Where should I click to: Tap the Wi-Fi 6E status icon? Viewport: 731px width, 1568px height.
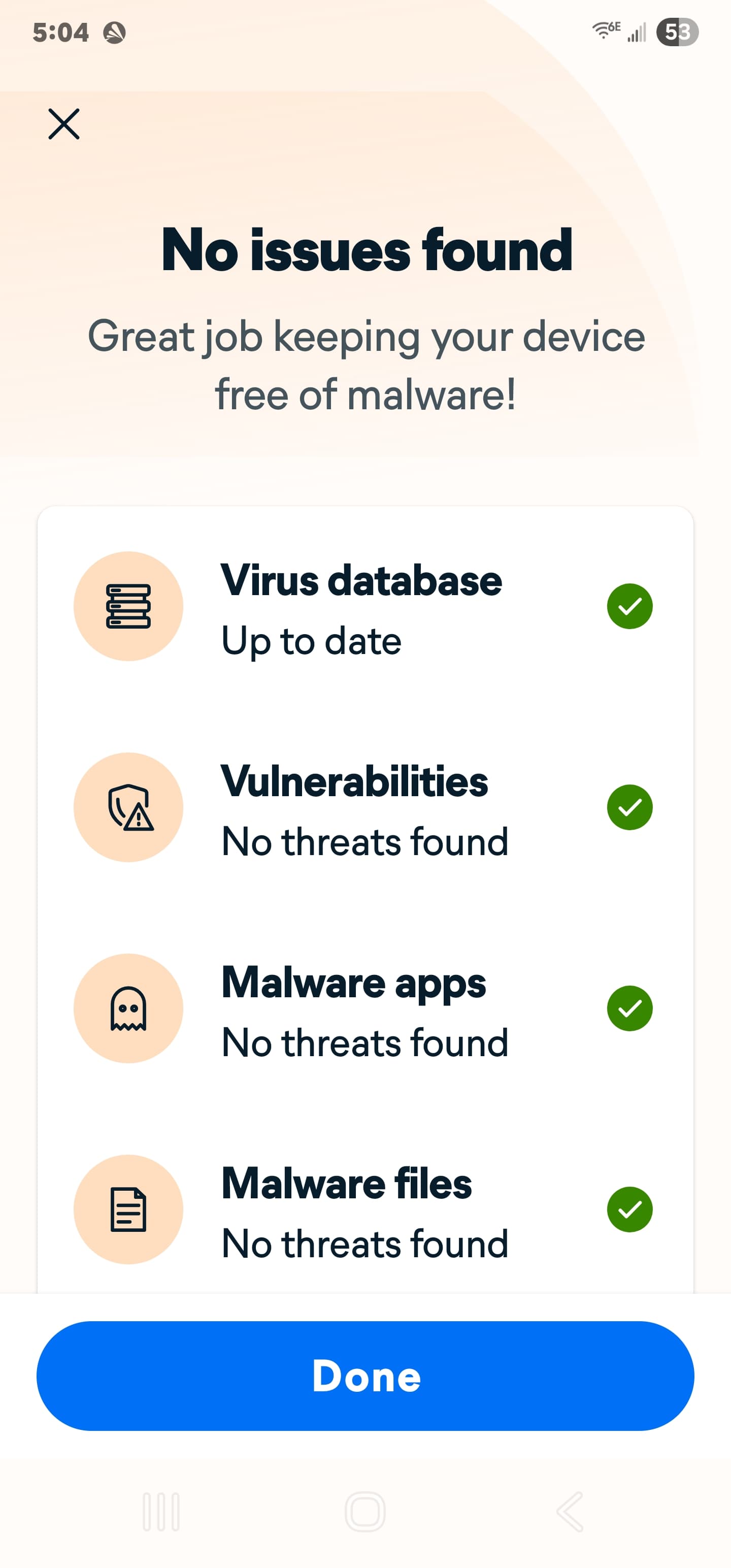[606, 30]
